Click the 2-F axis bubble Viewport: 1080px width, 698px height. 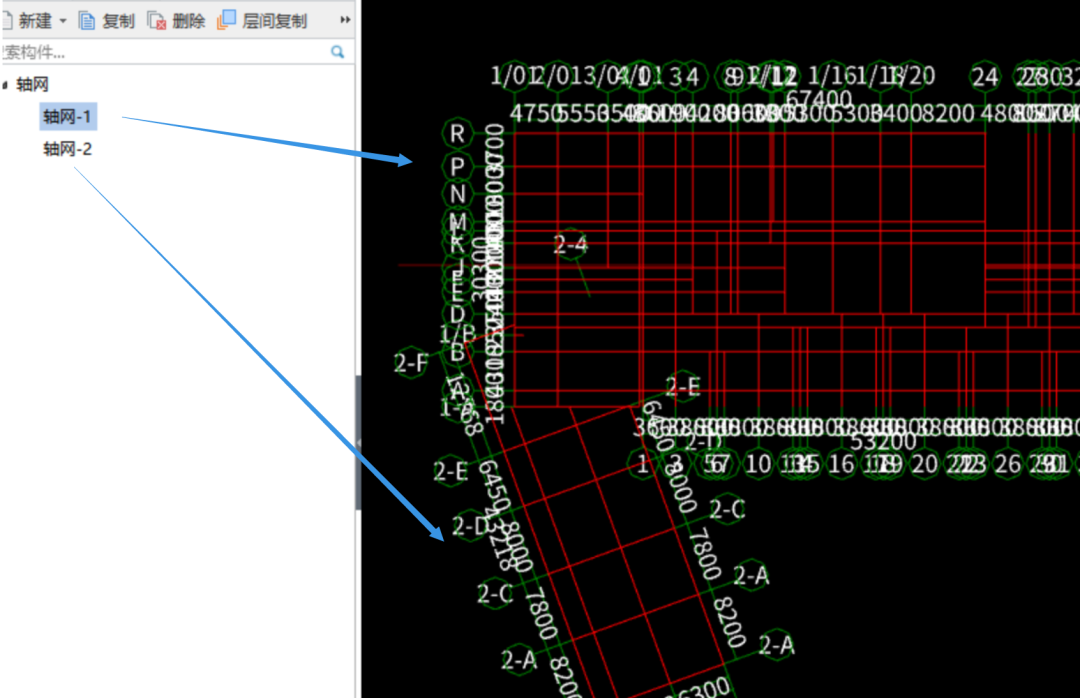coord(411,362)
